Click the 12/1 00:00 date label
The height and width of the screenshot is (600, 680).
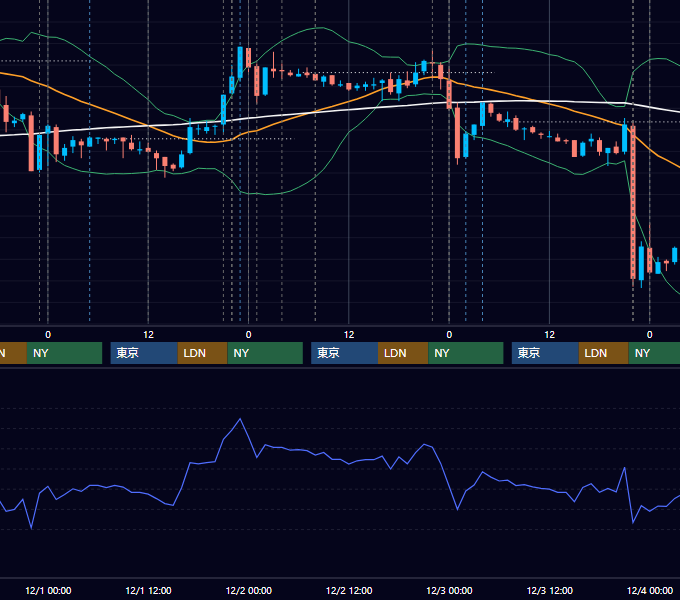[x=48, y=590]
